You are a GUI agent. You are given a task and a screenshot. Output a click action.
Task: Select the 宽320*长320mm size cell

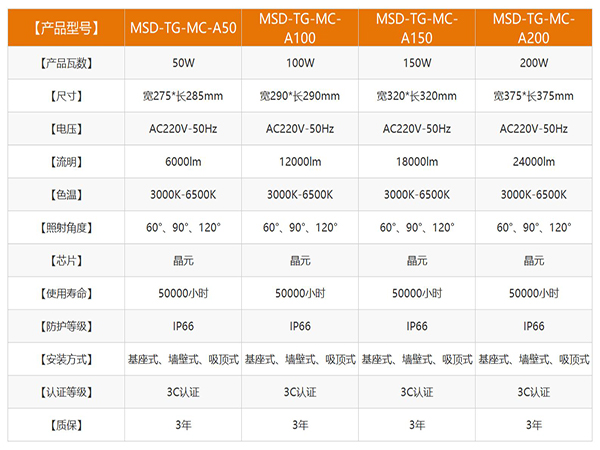click(417, 96)
